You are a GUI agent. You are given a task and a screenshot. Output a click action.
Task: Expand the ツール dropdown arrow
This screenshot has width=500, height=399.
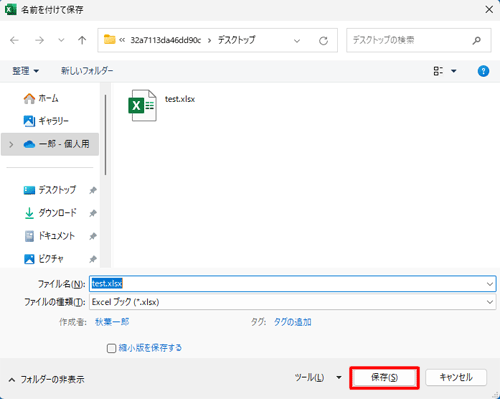point(339,378)
